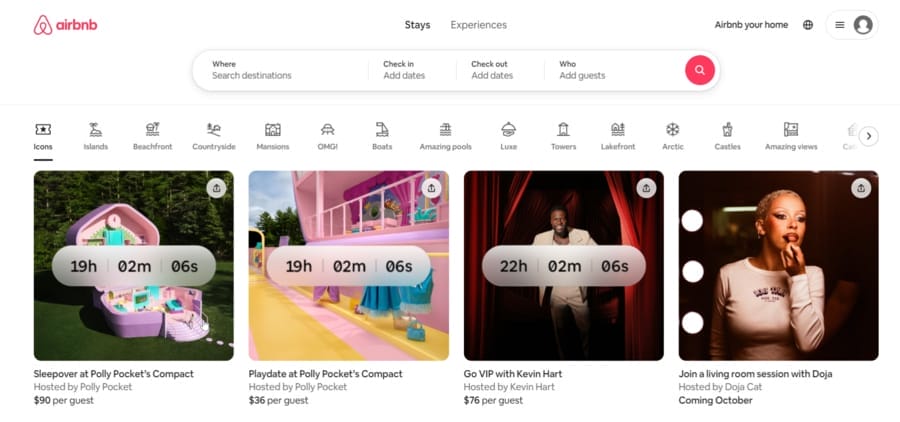Click the $76 per guest price
The image size is (900, 422).
[x=493, y=400]
